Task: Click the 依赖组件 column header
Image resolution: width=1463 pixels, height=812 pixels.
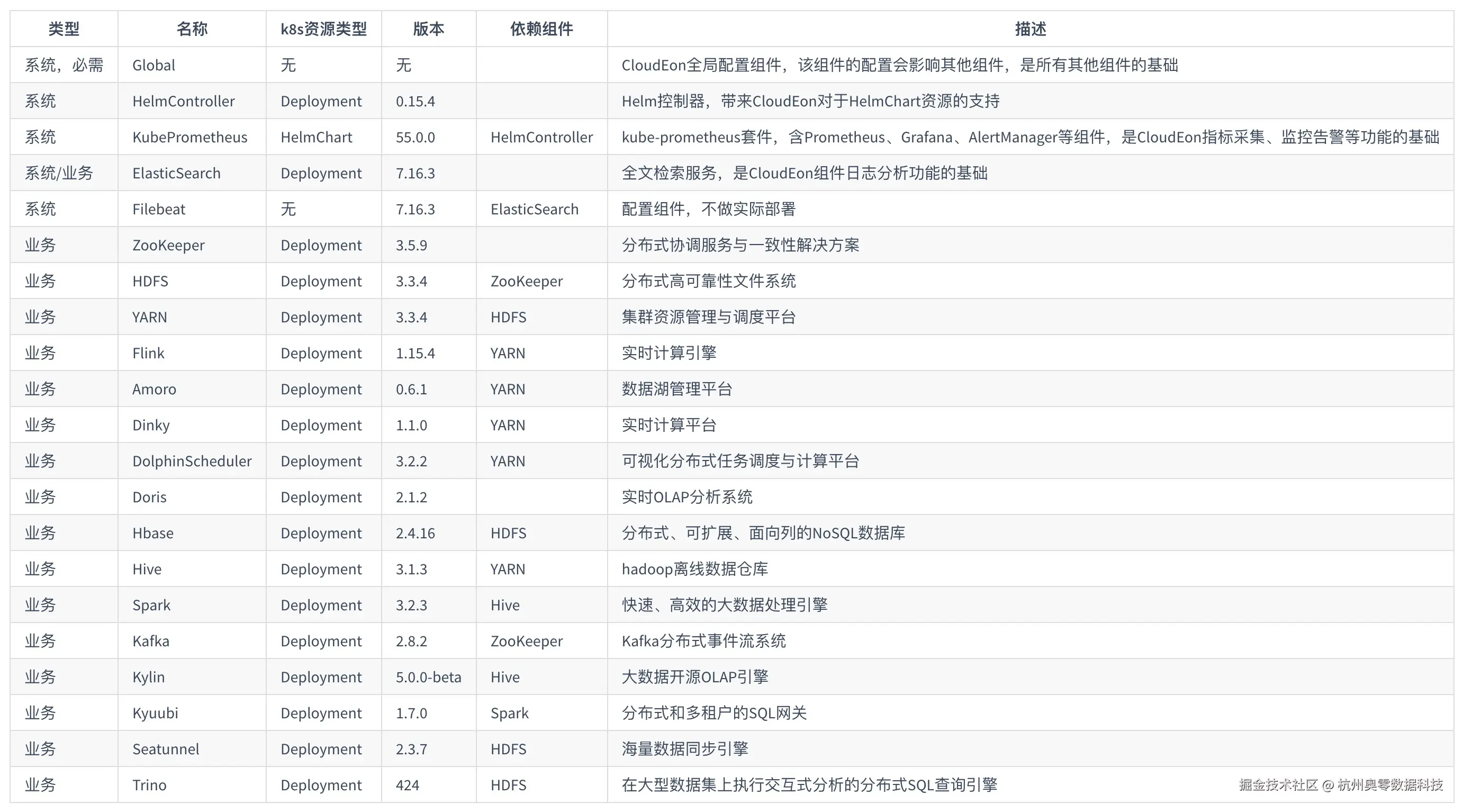Action: pos(540,29)
